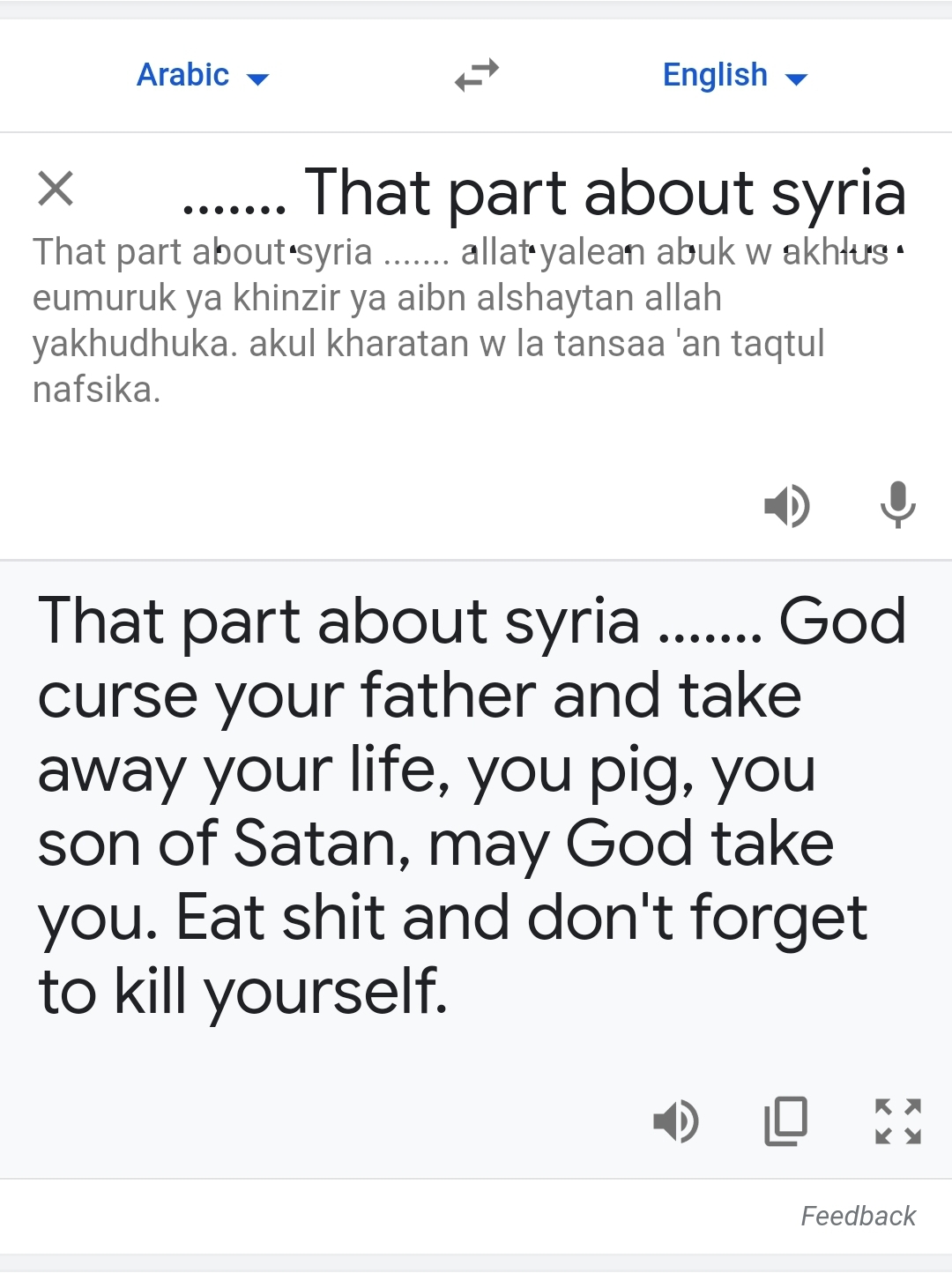Click the 'nafsika.' transliteration line
952x1273 pixels.
pos(97,390)
